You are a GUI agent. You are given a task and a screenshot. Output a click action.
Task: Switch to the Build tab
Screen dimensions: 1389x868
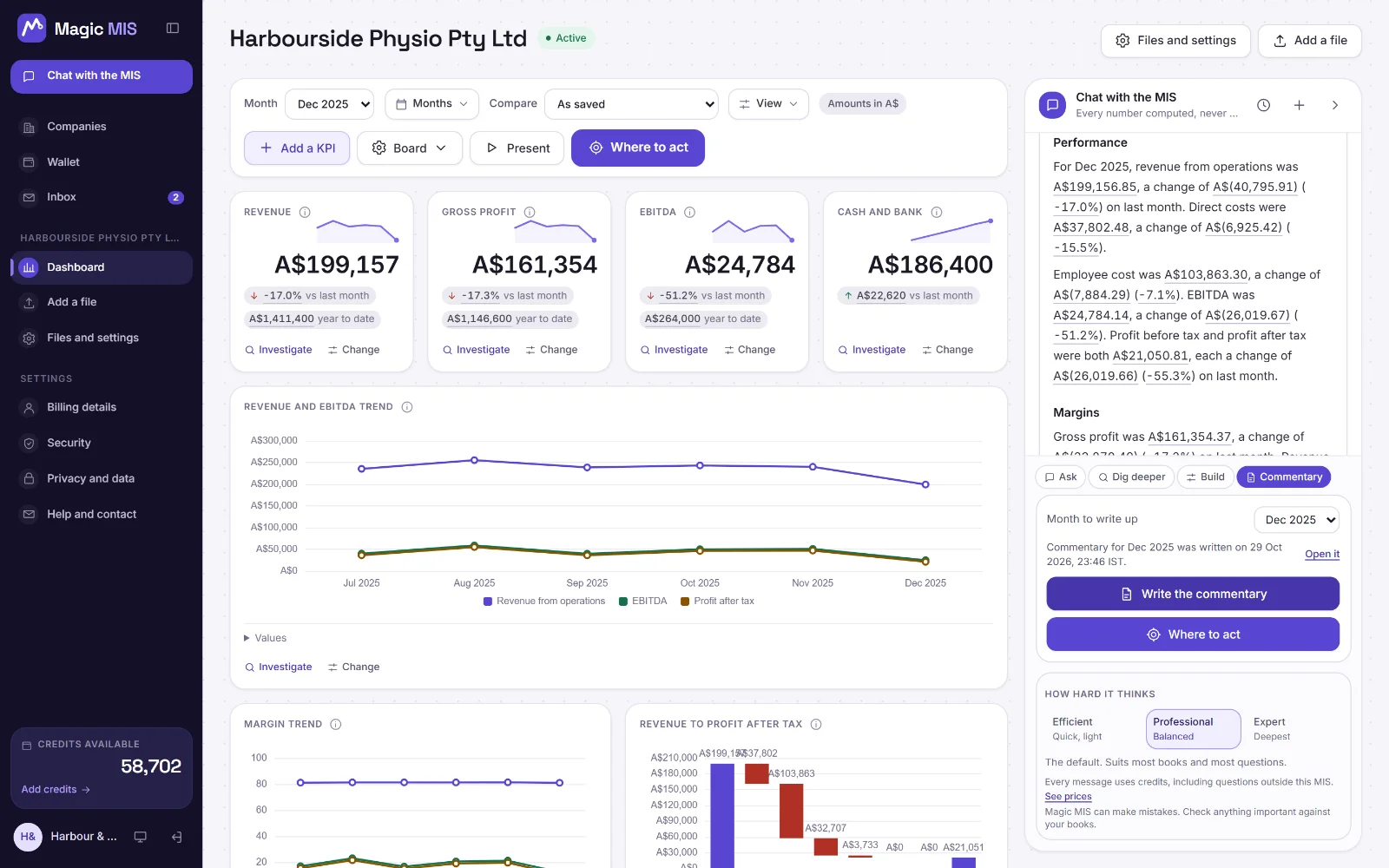tap(1205, 477)
